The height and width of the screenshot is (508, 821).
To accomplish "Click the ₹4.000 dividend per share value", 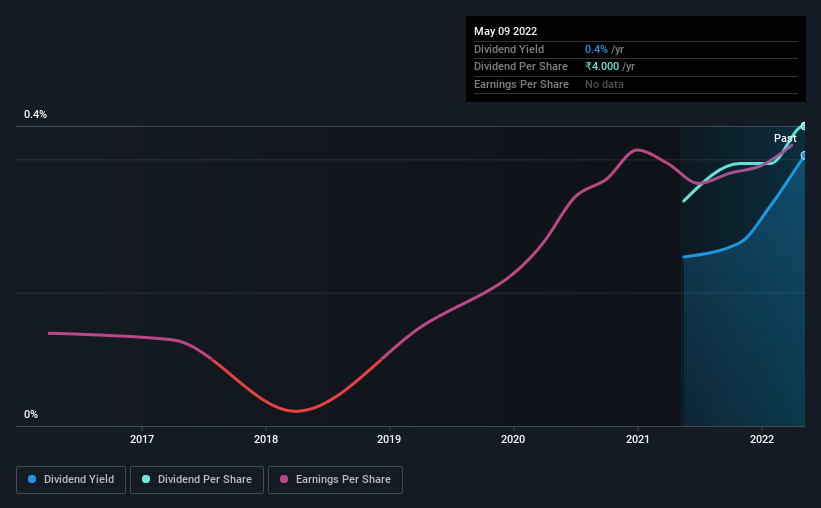I will pos(602,67).
